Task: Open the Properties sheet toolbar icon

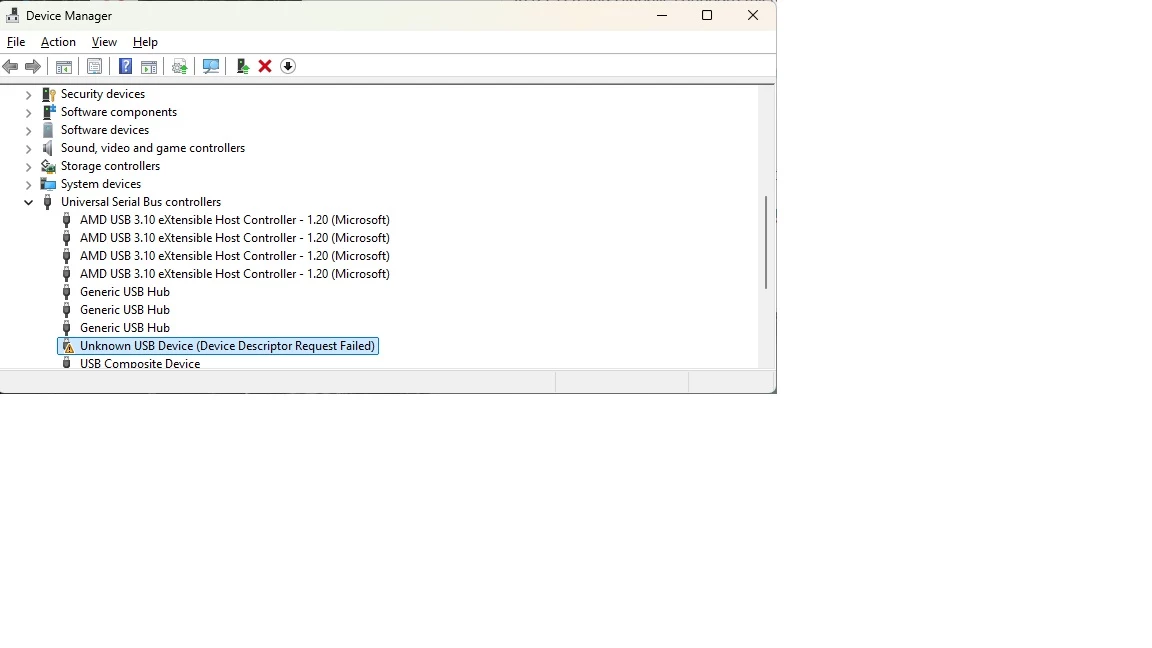Action: point(95,67)
